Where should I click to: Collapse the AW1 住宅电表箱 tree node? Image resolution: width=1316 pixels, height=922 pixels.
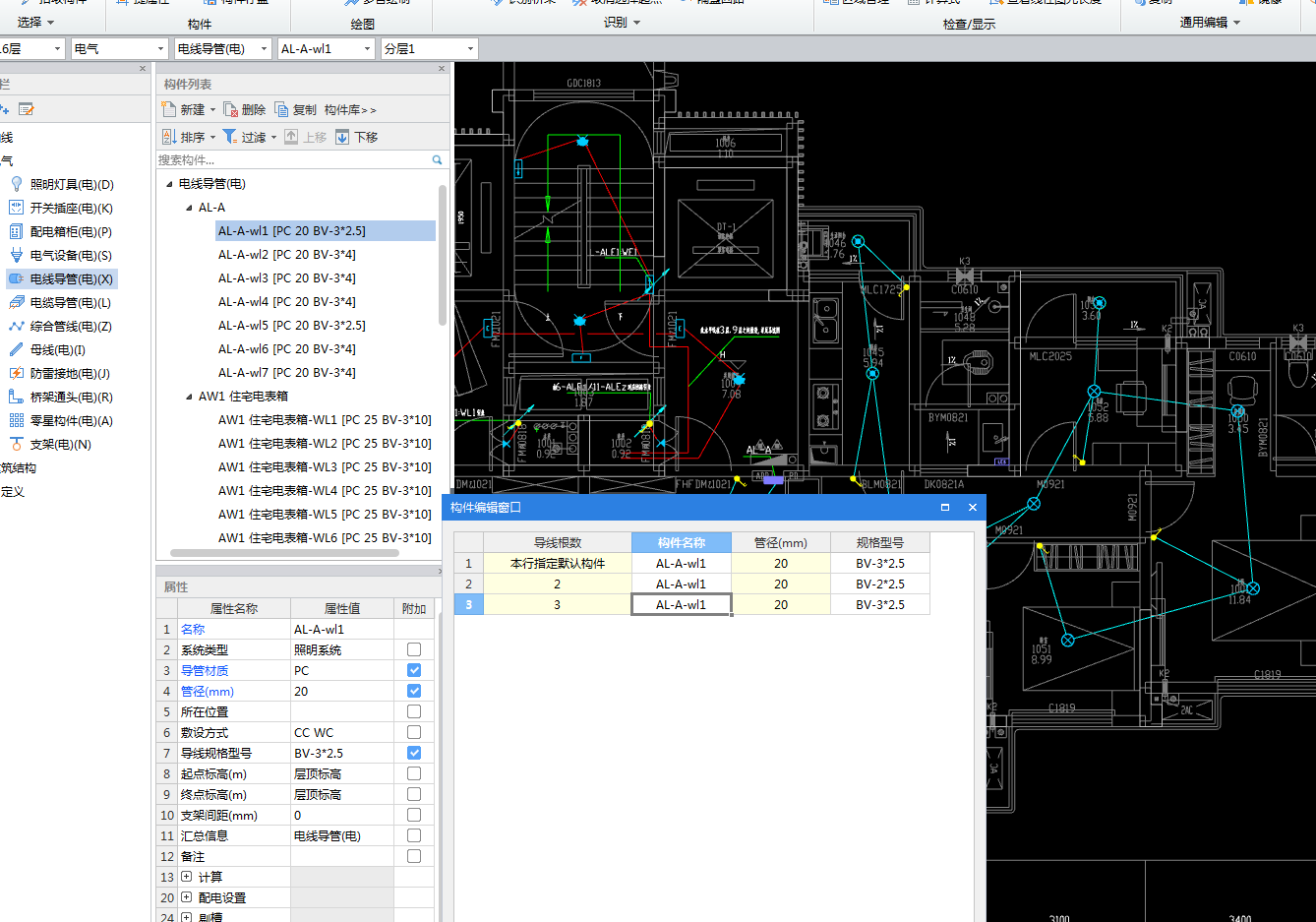click(x=190, y=397)
